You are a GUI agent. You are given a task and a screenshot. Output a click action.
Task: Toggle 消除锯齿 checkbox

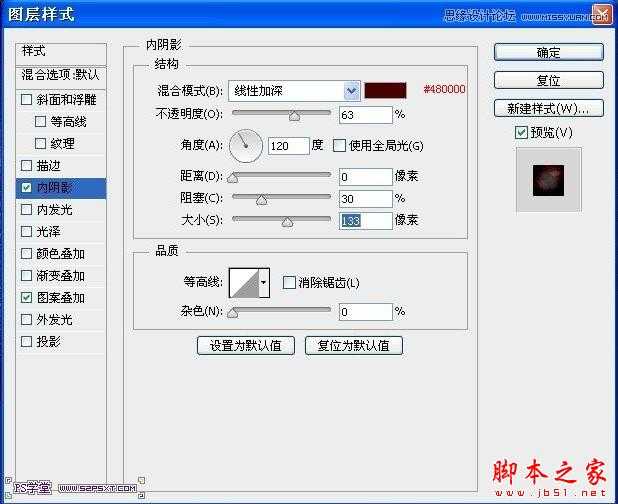coord(289,283)
